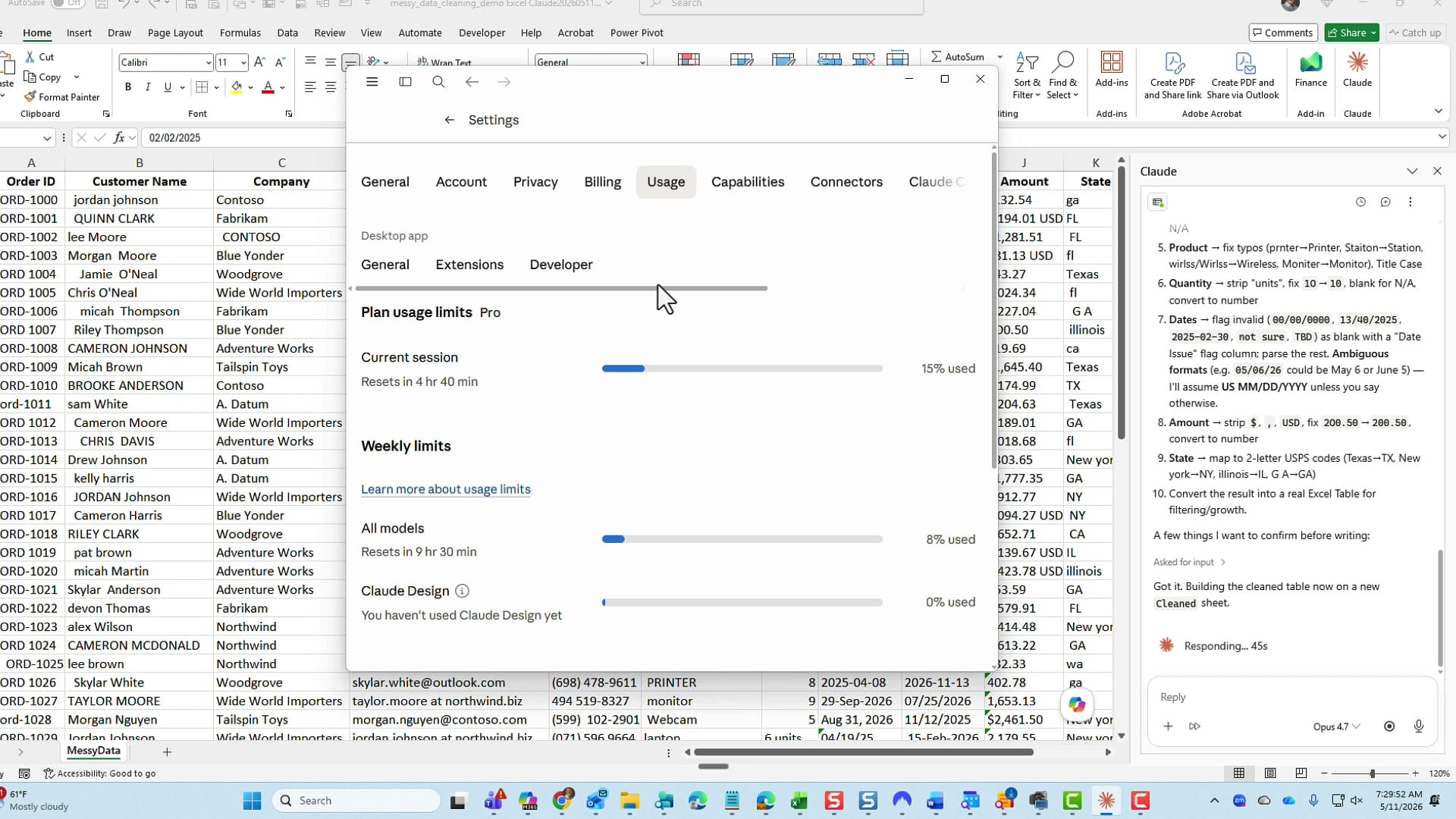This screenshot has height=819, width=1456.
Task: Switch to Normal view in status bar
Action: pyautogui.click(x=1239, y=773)
